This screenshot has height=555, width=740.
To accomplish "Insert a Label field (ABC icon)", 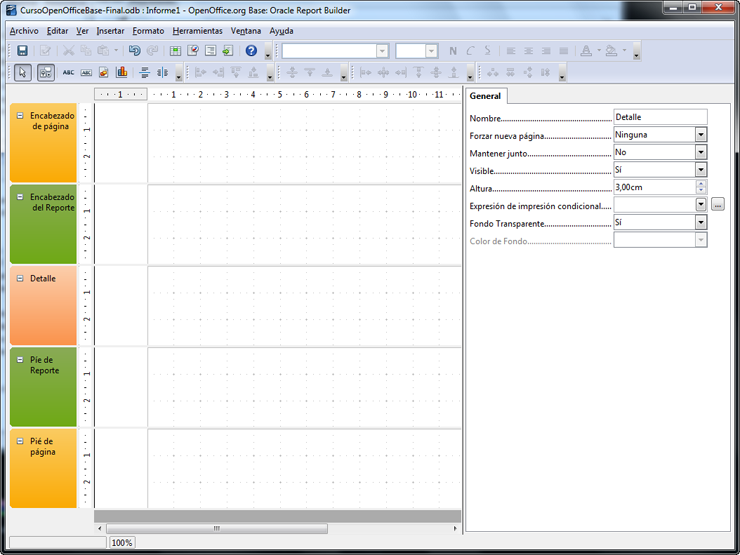I will [68, 72].
